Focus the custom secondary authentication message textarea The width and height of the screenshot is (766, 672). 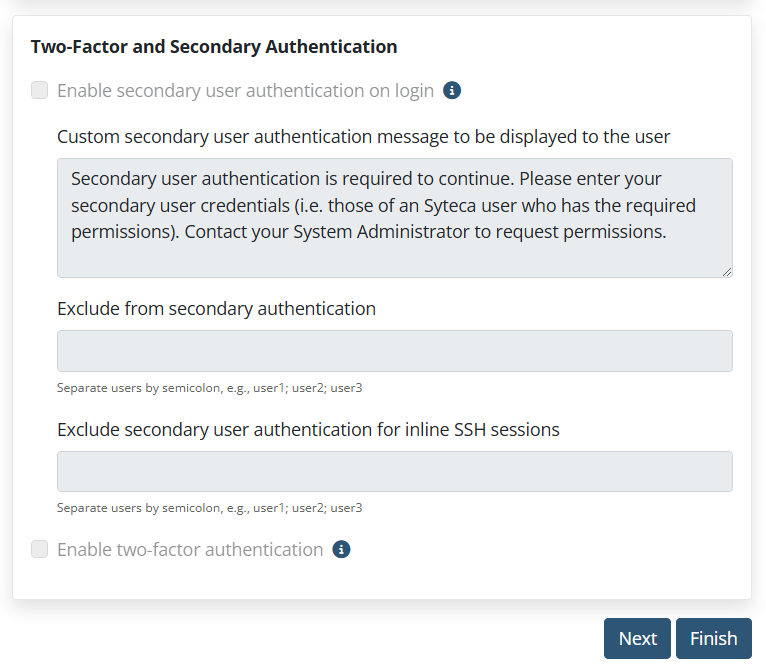(395, 218)
